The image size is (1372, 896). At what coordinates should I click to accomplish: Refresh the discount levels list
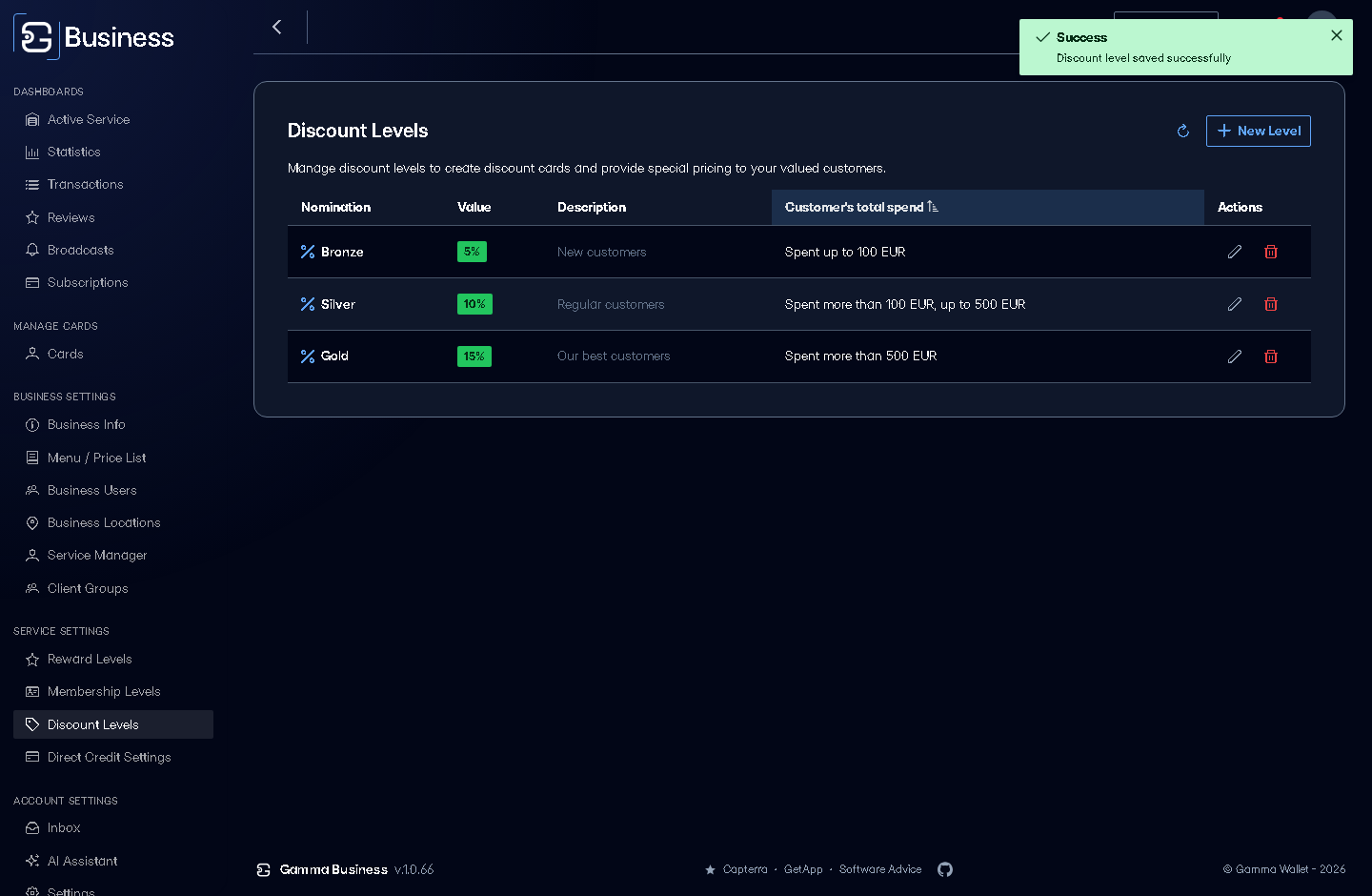pyautogui.click(x=1183, y=131)
